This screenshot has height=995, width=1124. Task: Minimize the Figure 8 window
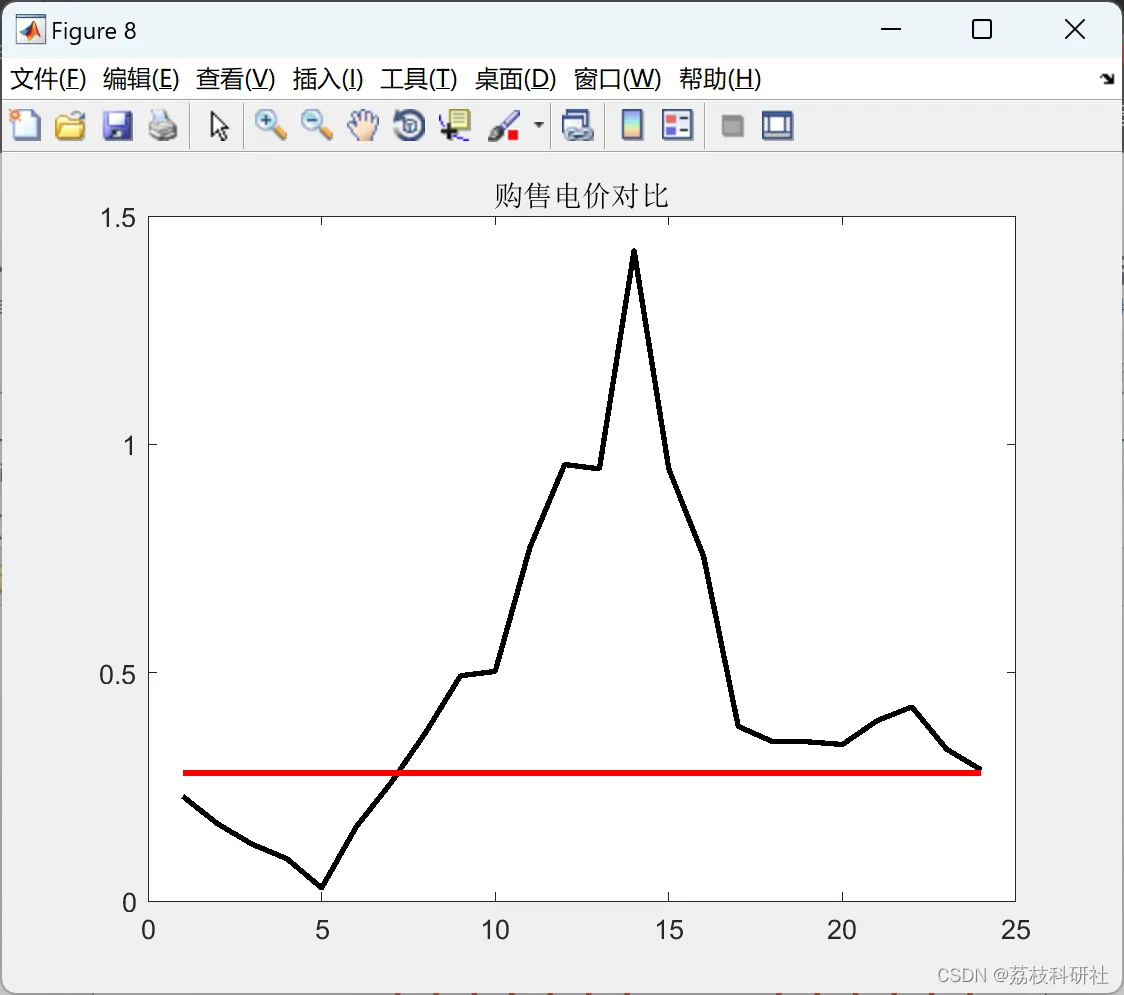(x=891, y=29)
